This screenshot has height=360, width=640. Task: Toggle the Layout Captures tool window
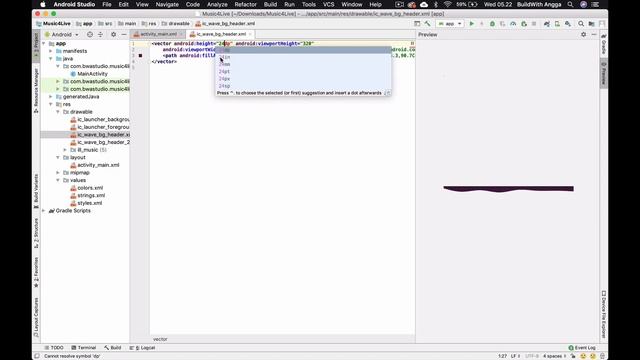[36, 317]
